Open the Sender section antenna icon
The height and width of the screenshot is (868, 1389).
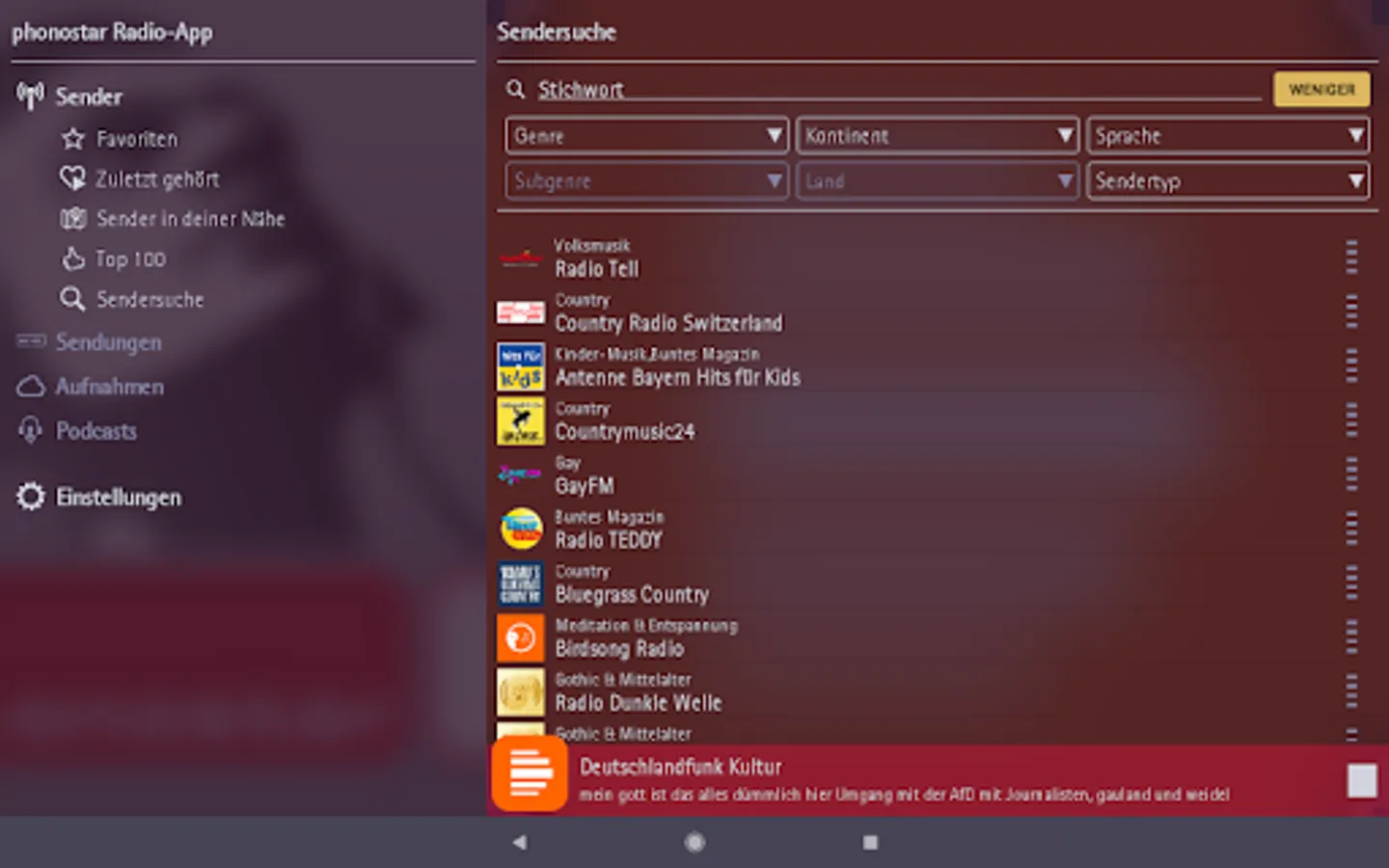tap(30, 95)
